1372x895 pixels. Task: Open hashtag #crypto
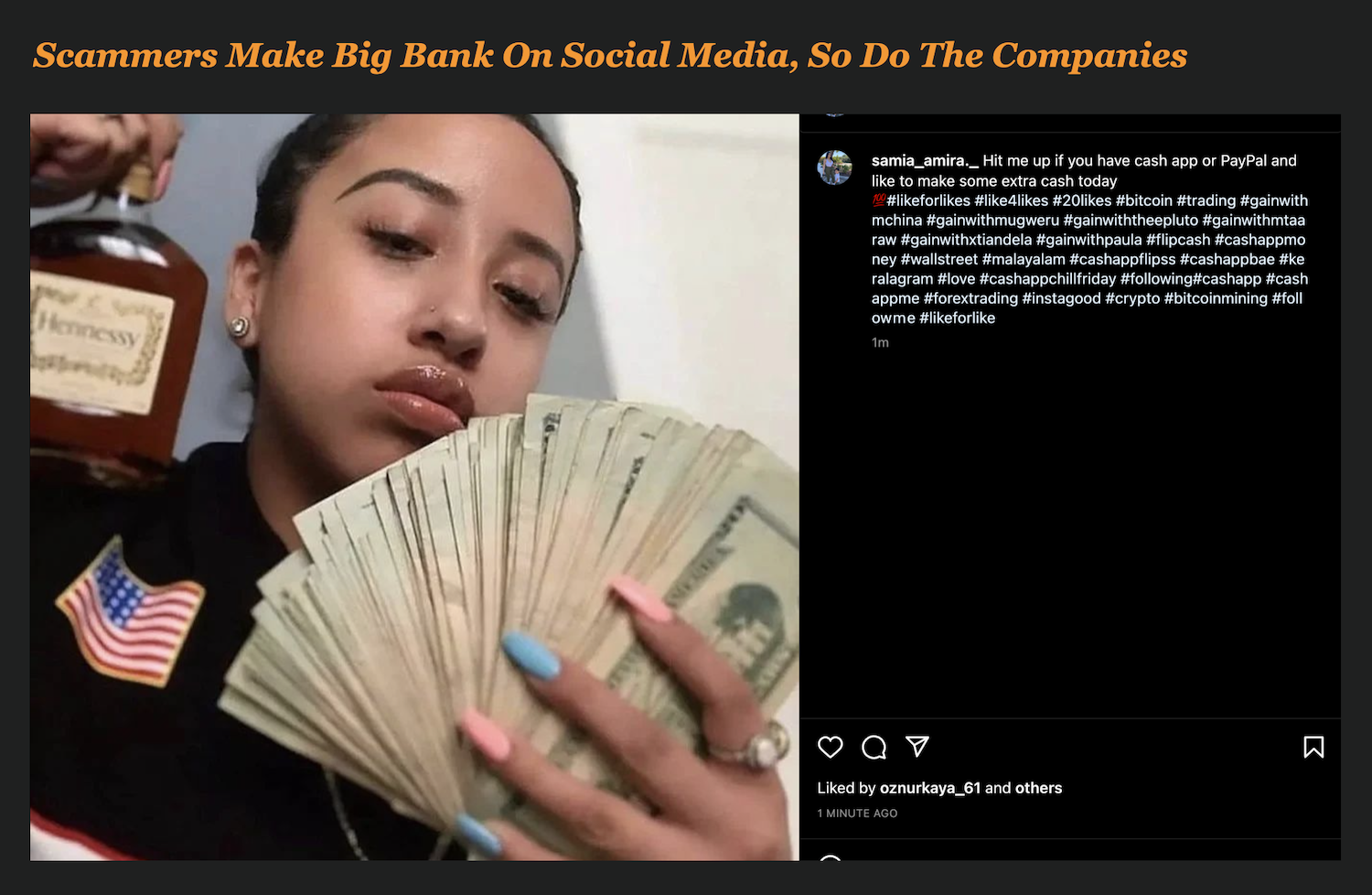tap(1132, 298)
